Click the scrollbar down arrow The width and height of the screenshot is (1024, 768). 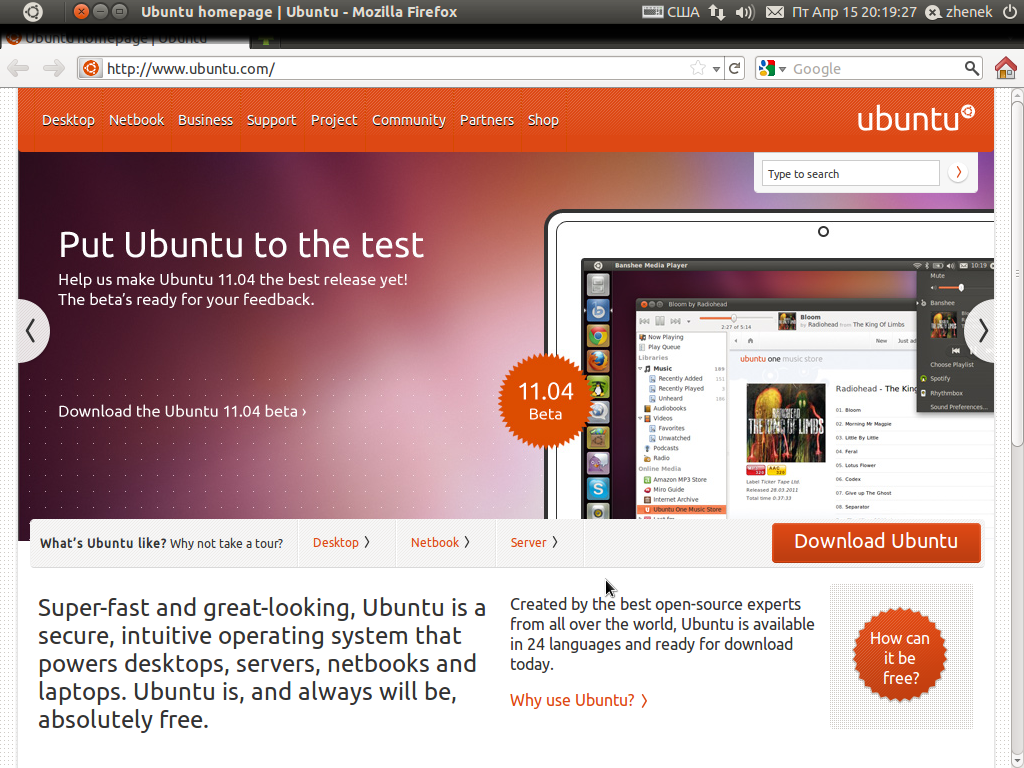tap(1017, 760)
